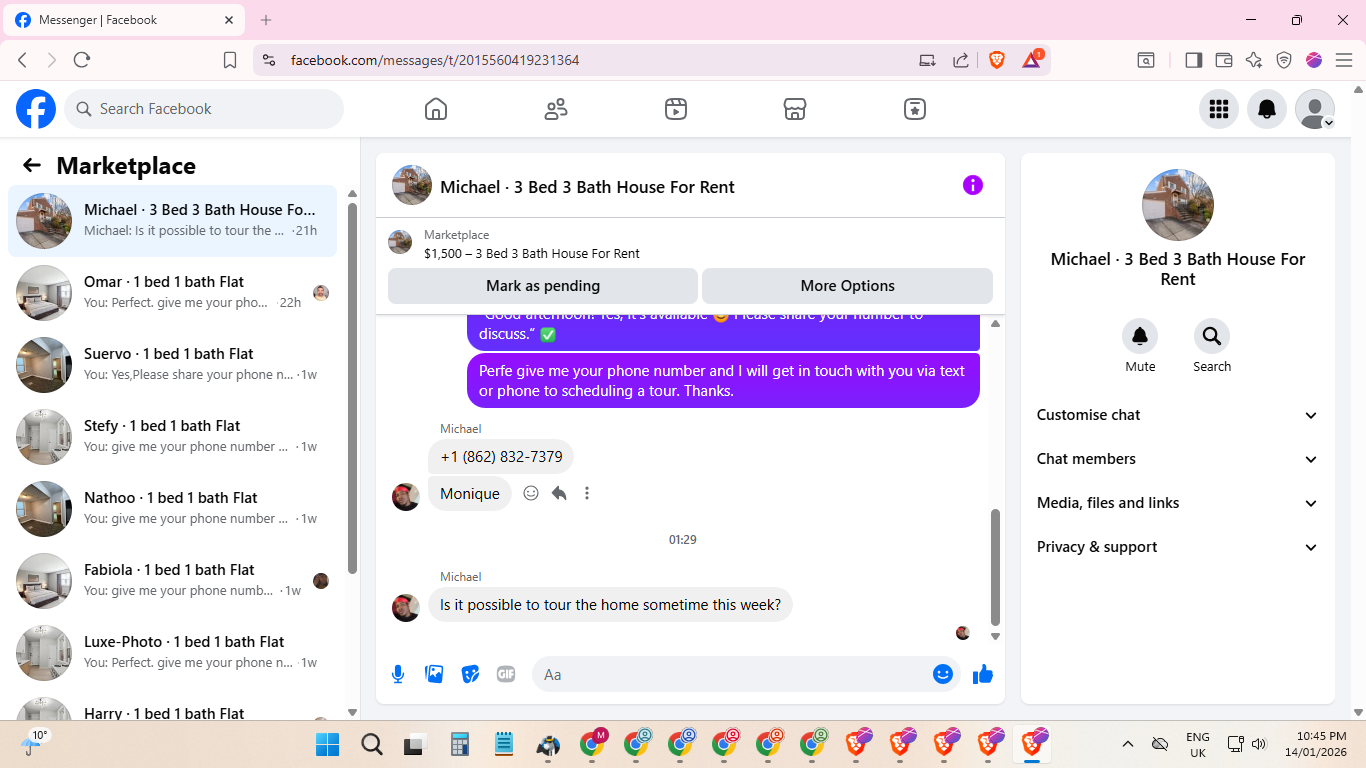Open the $1,500 3 Bed 3 Bath listing link
Screen dimensions: 1366x768
(x=532, y=254)
